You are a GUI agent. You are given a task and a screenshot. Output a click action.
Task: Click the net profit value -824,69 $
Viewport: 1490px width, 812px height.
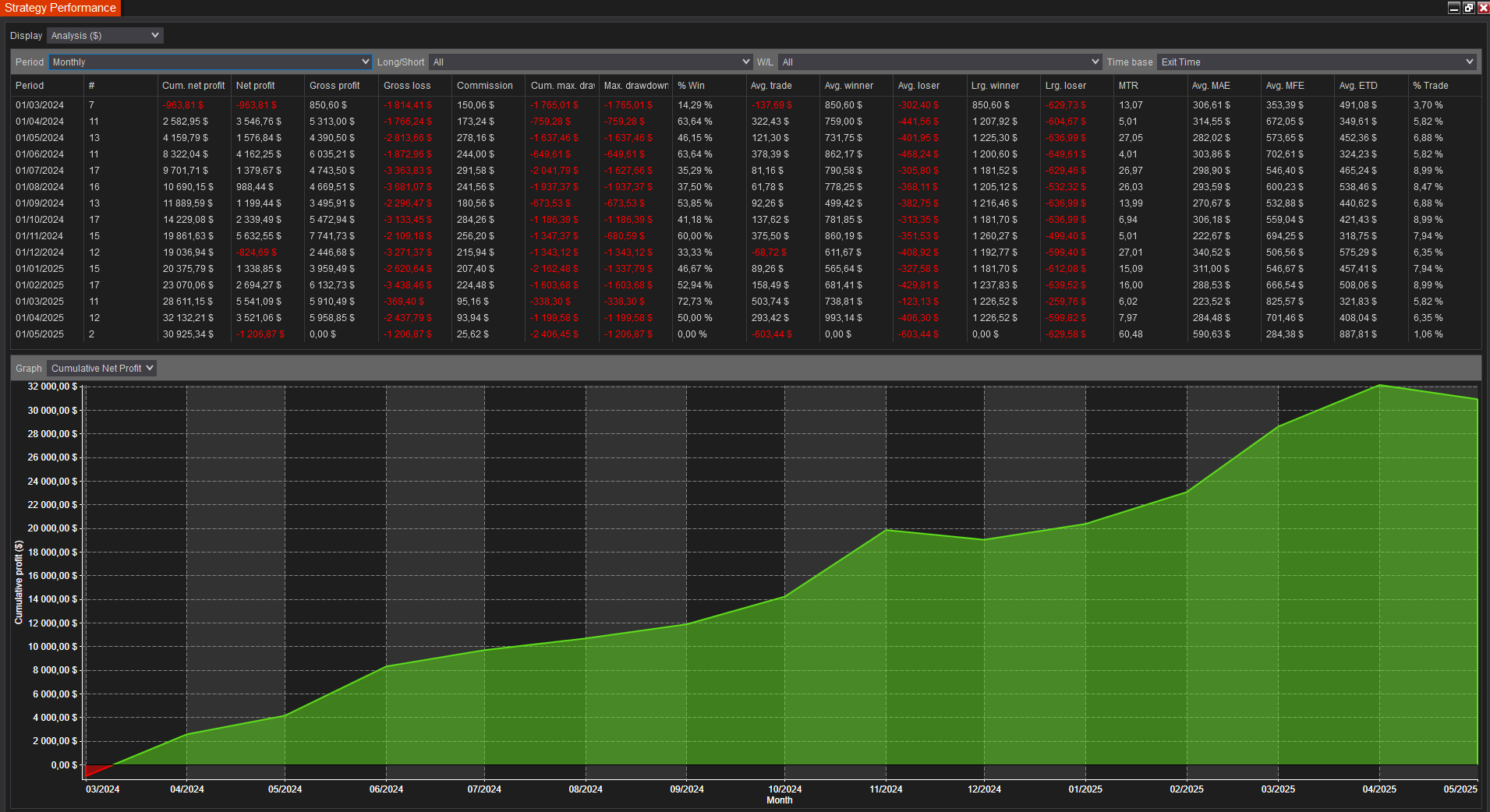(x=257, y=252)
